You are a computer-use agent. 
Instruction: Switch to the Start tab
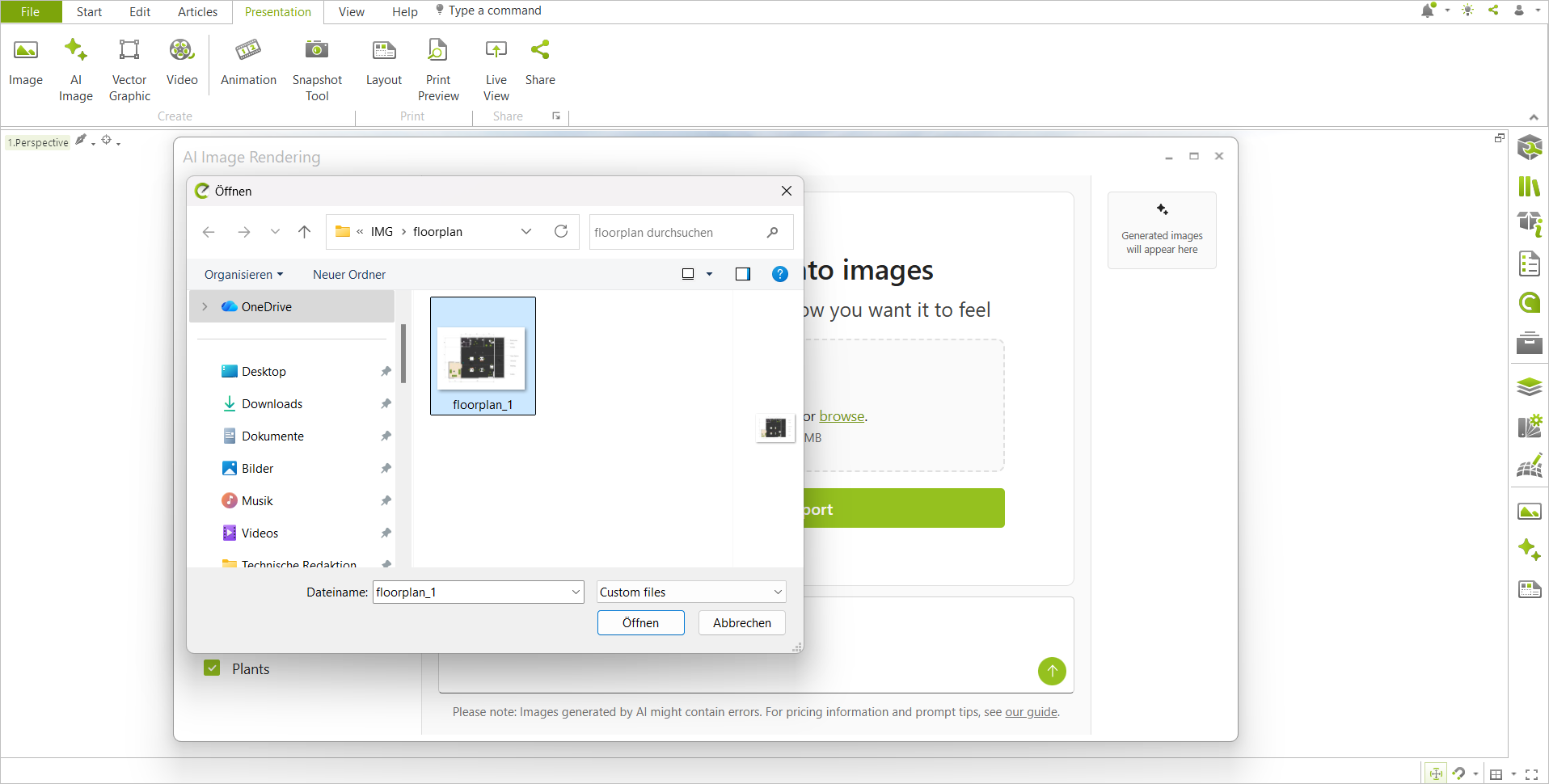(89, 11)
